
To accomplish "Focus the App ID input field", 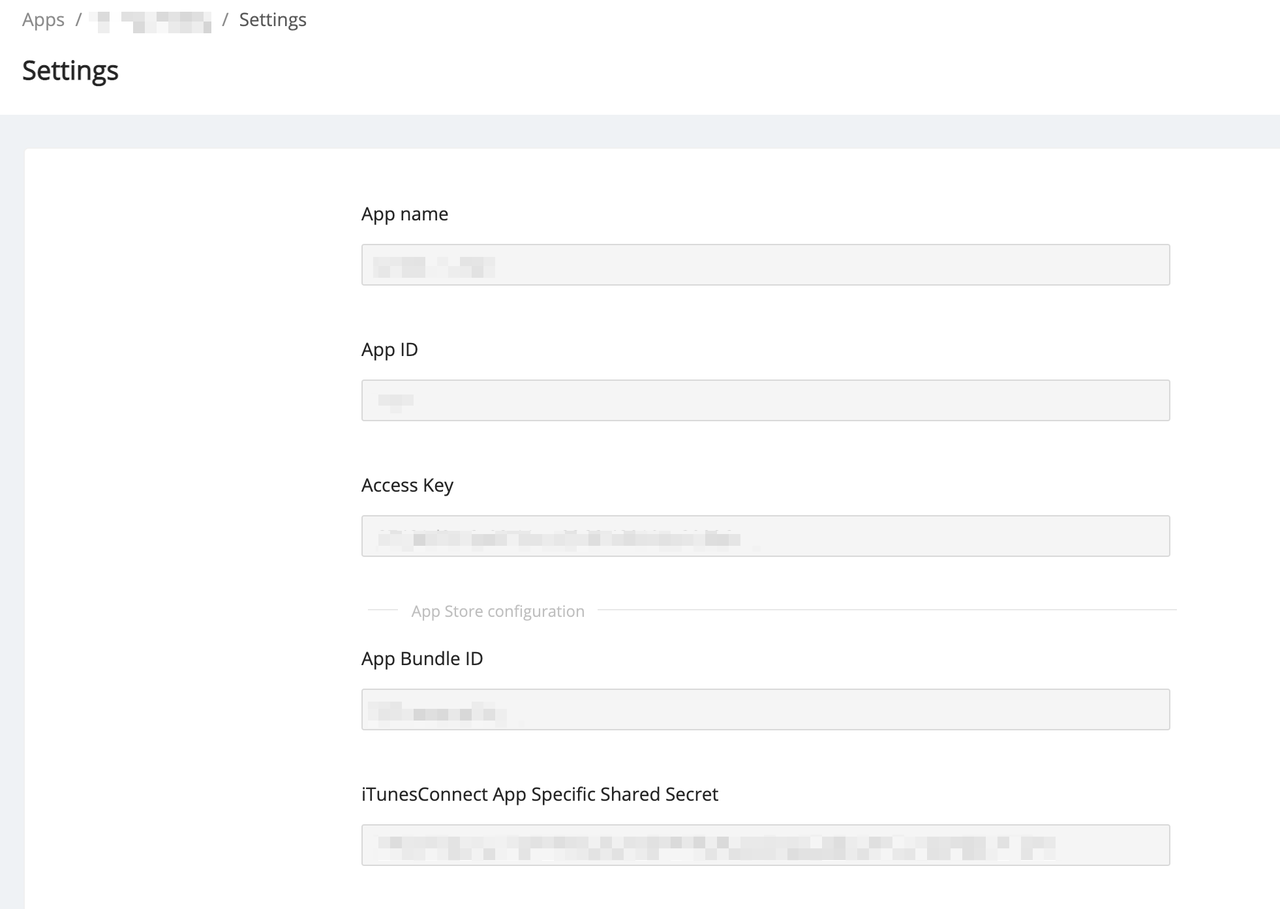I will (x=765, y=400).
